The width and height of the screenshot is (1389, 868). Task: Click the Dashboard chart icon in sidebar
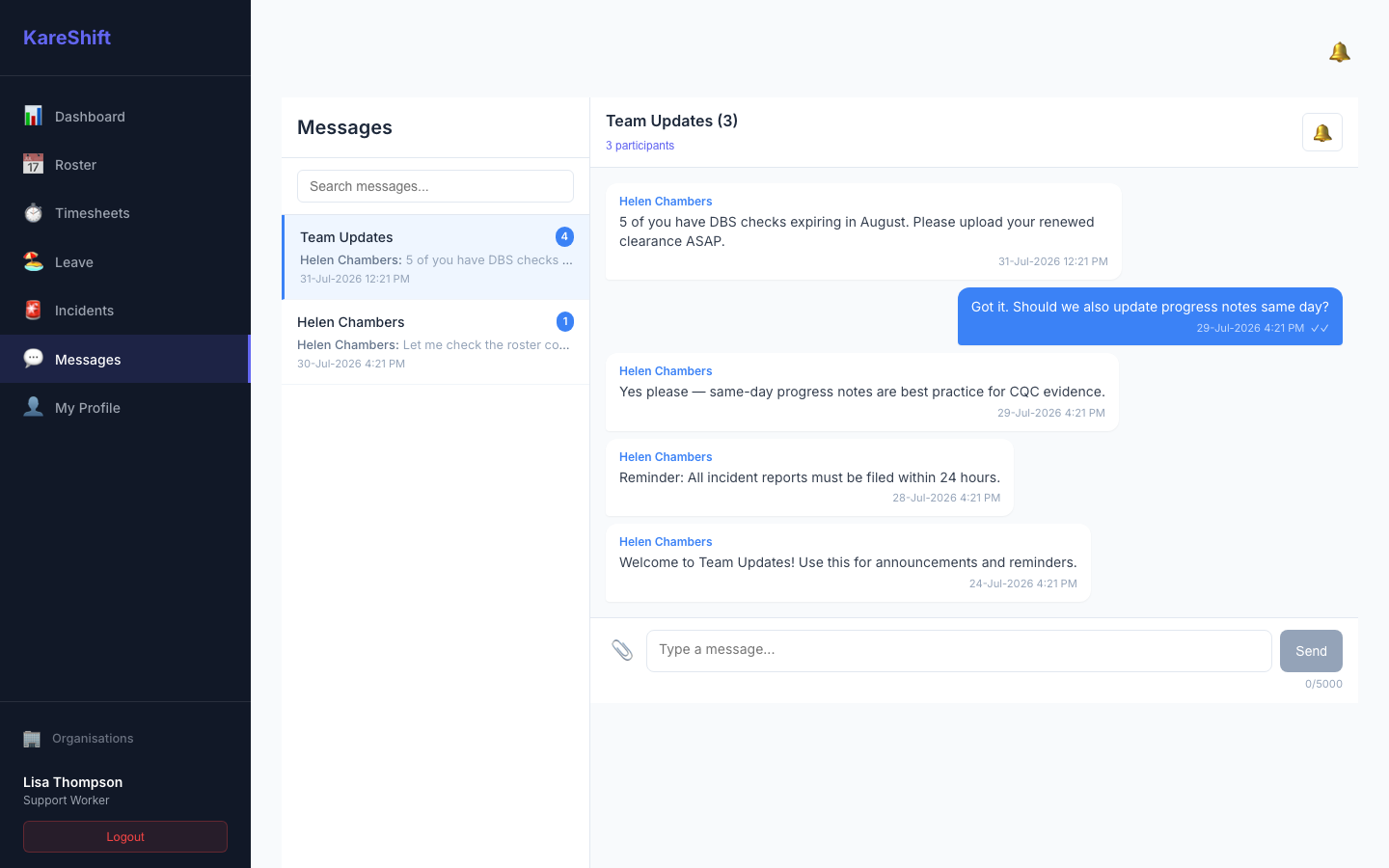pyautogui.click(x=33, y=116)
